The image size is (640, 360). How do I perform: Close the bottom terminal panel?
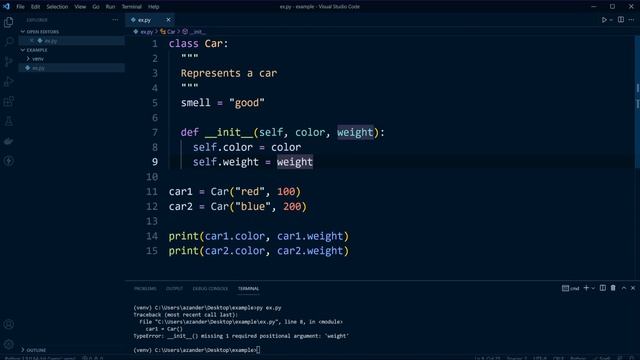pyautogui.click(x=633, y=288)
